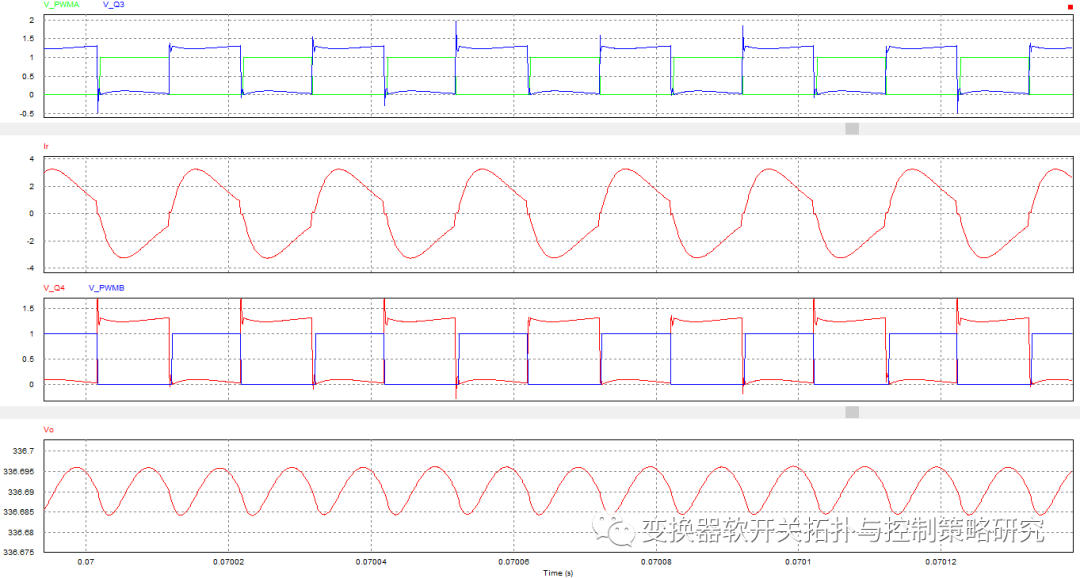The height and width of the screenshot is (578, 1080).
Task: Click the 4 value on the Ir plot axis
Action: click(31, 159)
